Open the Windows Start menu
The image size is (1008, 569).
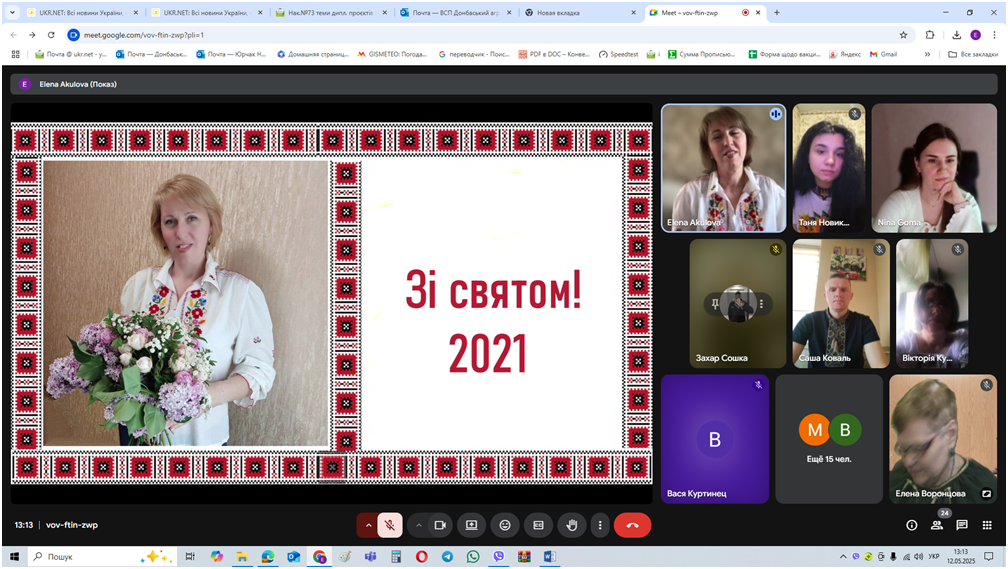14,557
